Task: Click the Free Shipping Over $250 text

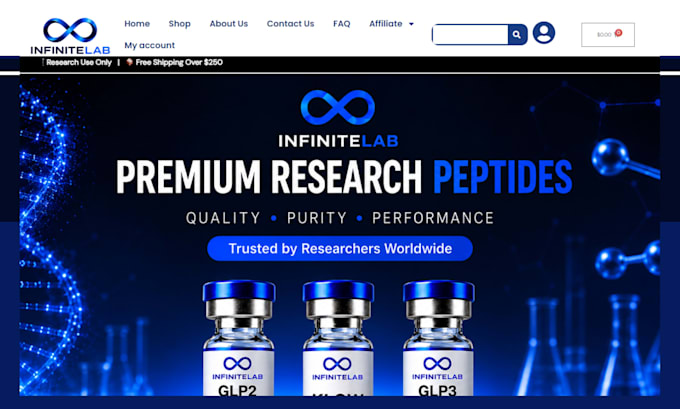Action: pos(179,62)
